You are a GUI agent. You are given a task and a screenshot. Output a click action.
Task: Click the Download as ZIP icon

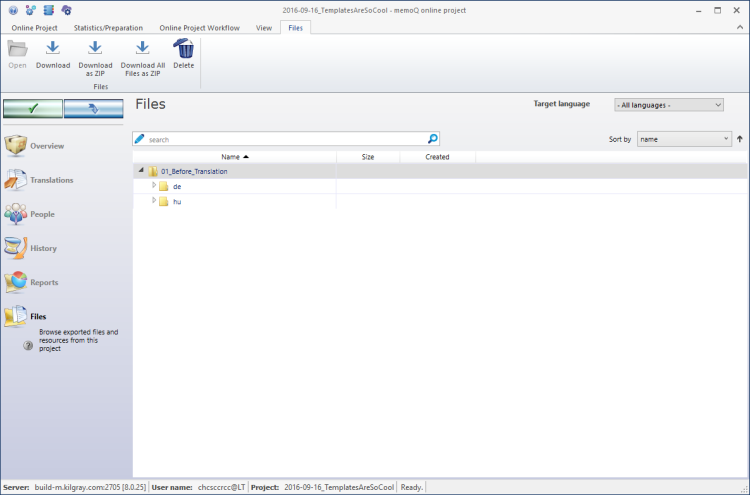pos(95,48)
